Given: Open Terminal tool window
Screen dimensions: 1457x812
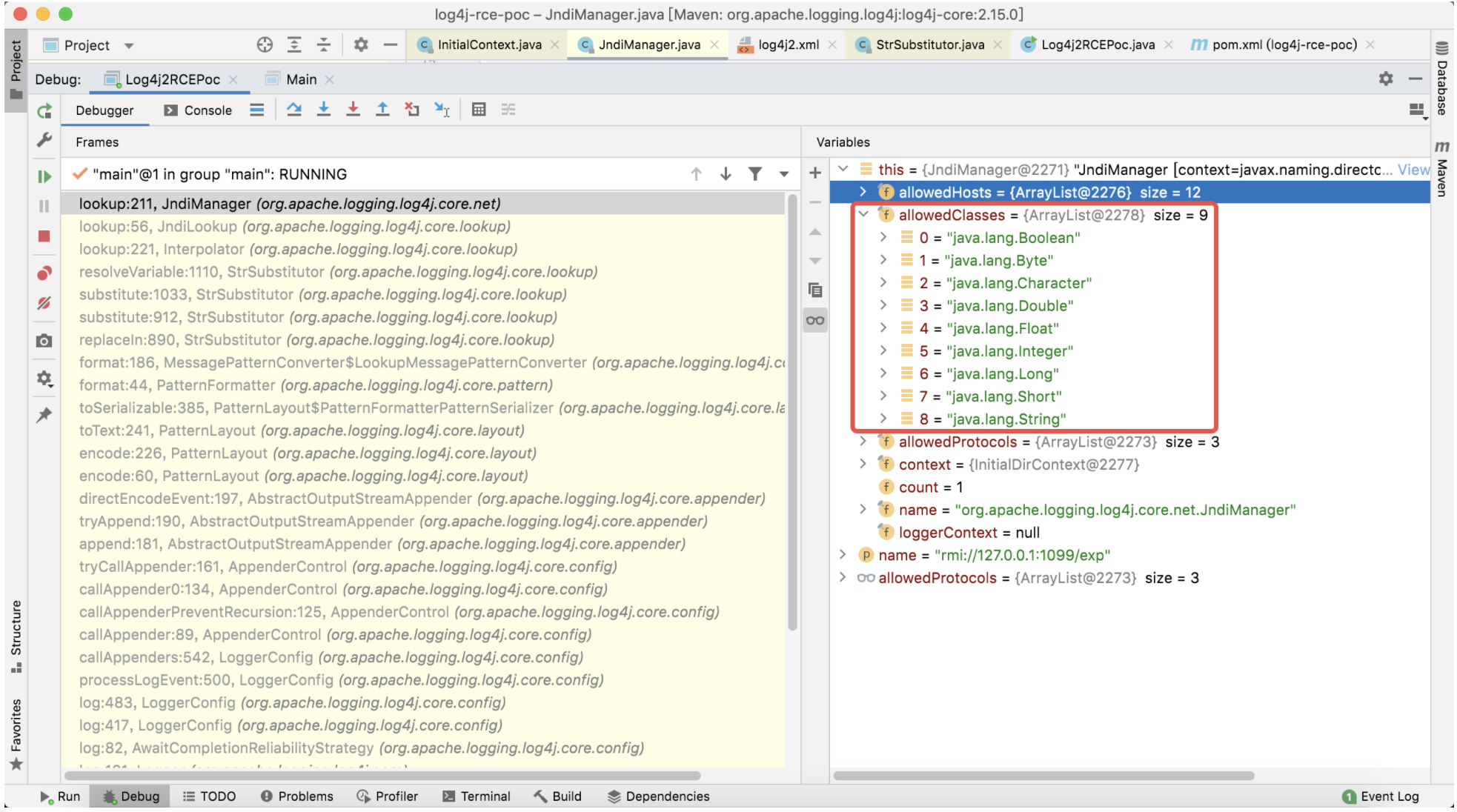Looking at the screenshot, I should (x=477, y=796).
